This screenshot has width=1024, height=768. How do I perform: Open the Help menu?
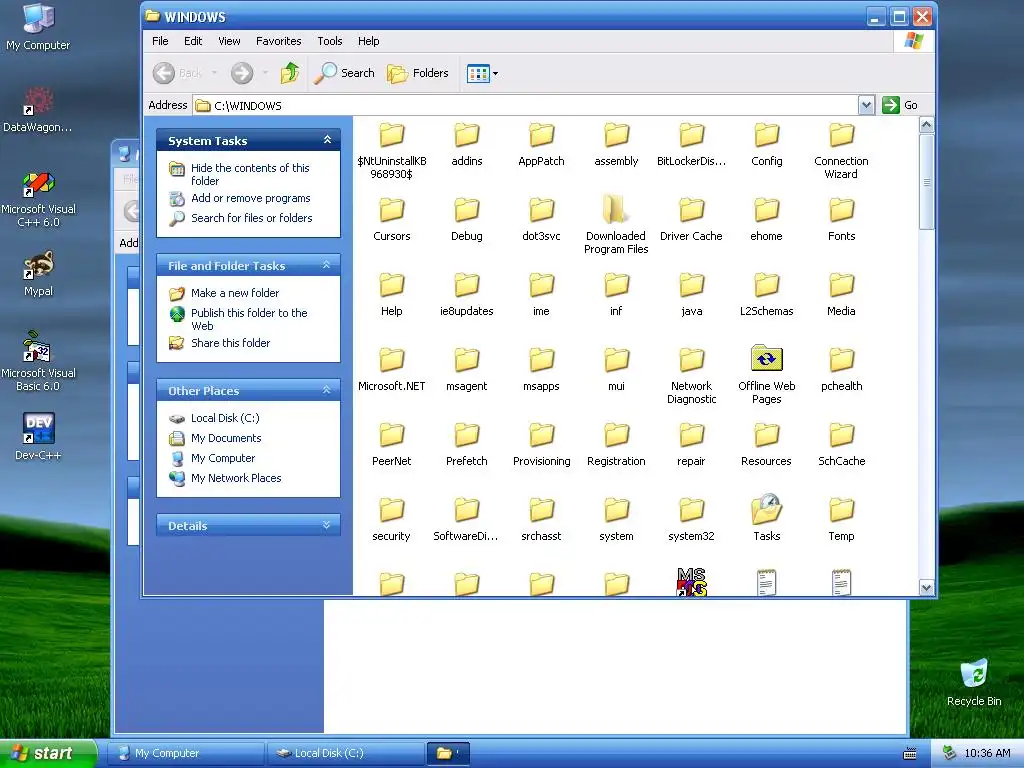pyautogui.click(x=368, y=41)
